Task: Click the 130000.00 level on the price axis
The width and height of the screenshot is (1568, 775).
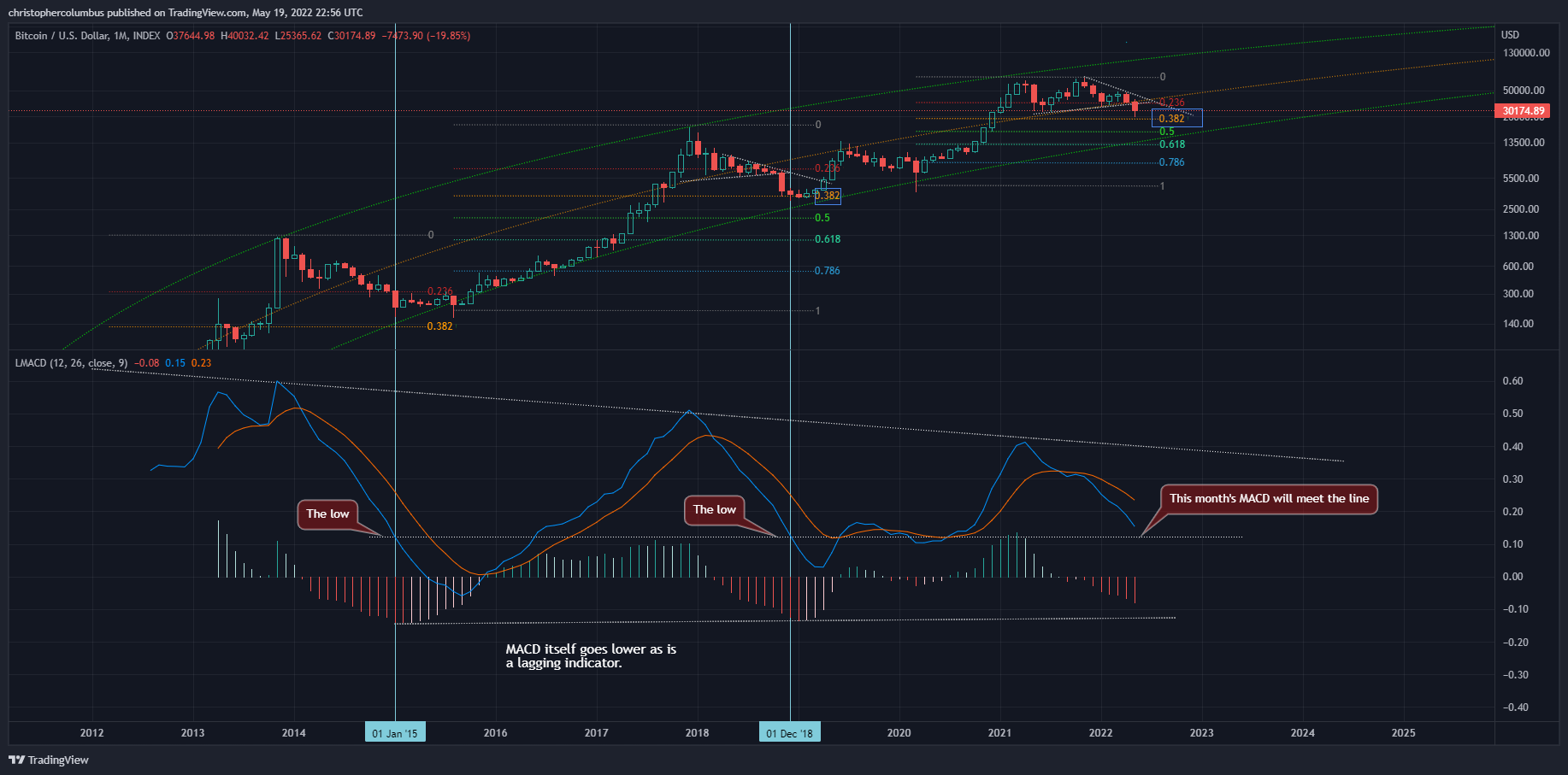Action: (1526, 53)
